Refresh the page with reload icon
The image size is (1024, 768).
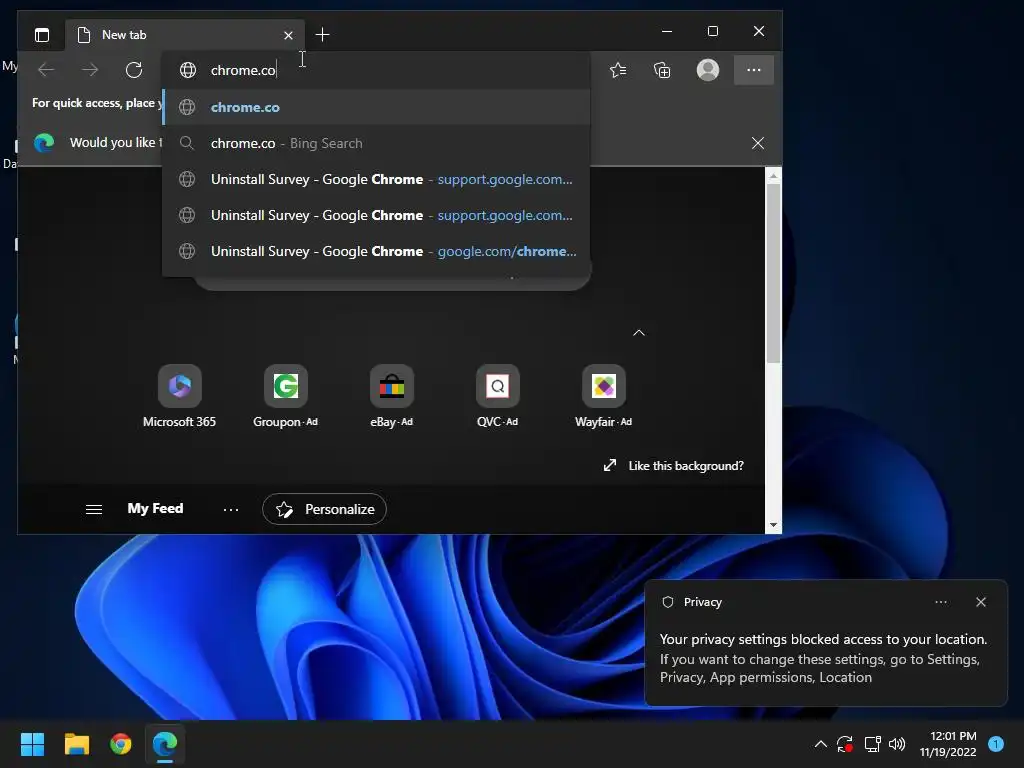134,70
